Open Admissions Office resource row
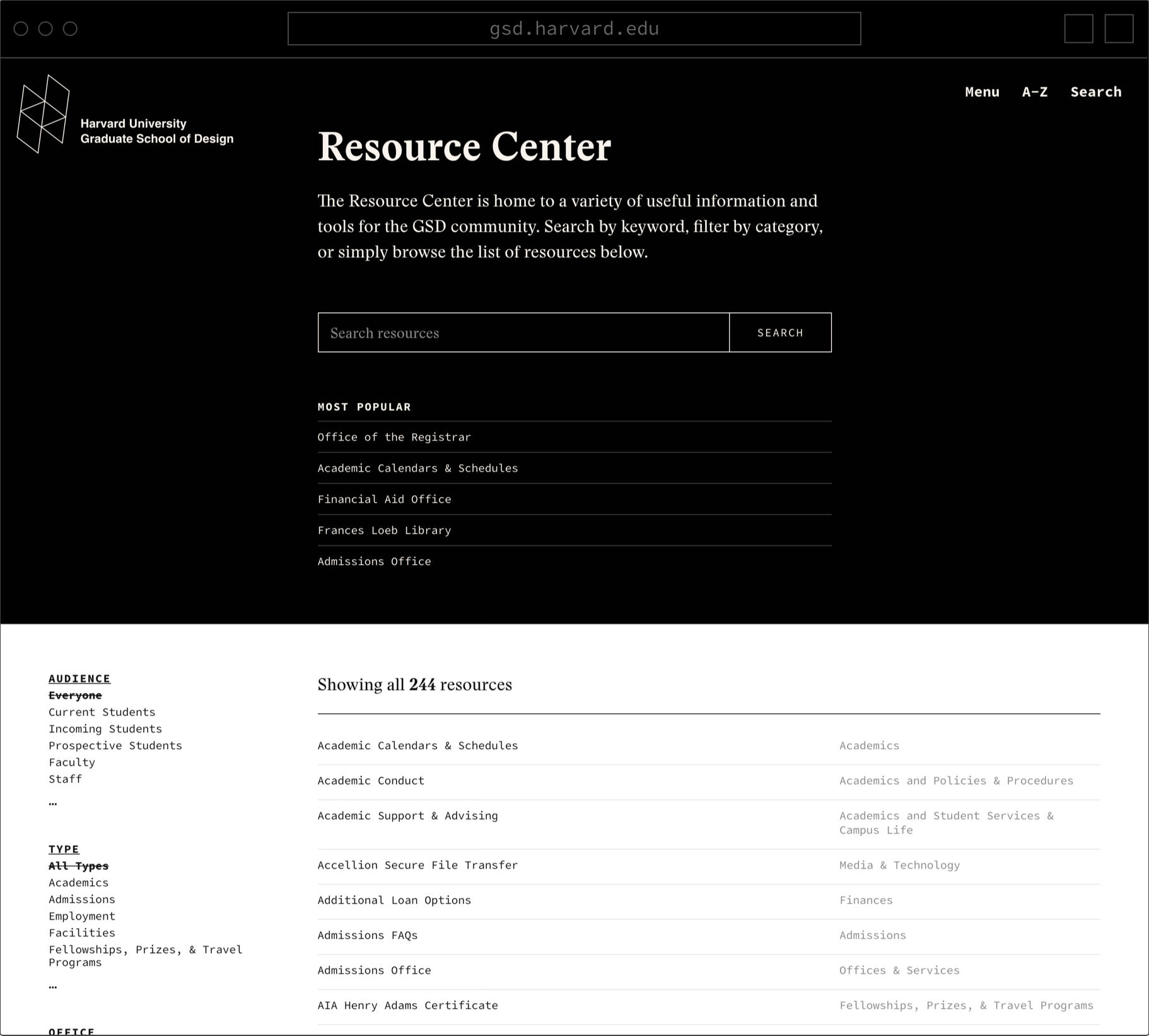Image resolution: width=1149 pixels, height=1036 pixels. pyautogui.click(x=374, y=970)
